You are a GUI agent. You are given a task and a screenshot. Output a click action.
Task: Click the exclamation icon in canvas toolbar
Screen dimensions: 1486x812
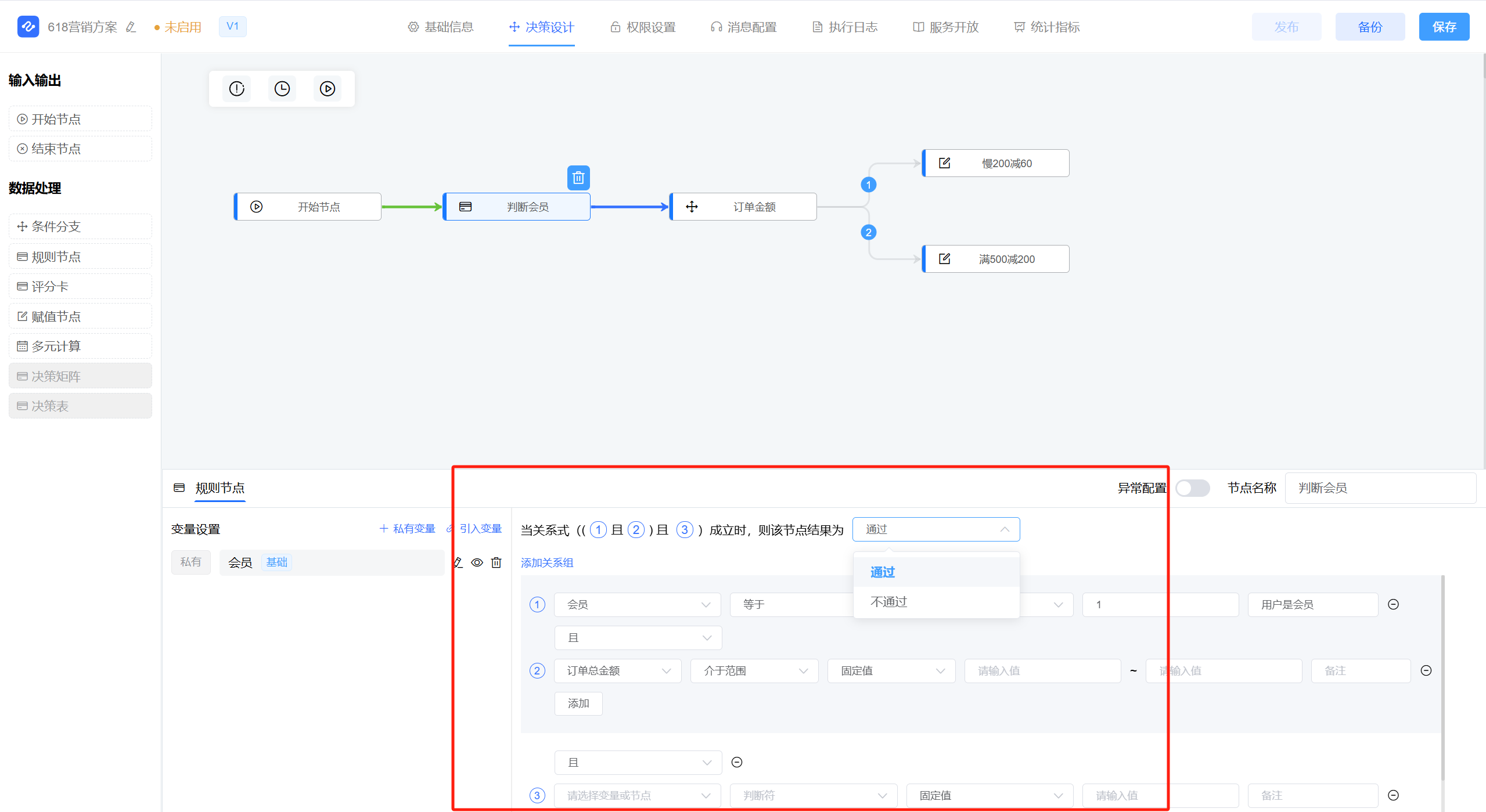[x=237, y=89]
